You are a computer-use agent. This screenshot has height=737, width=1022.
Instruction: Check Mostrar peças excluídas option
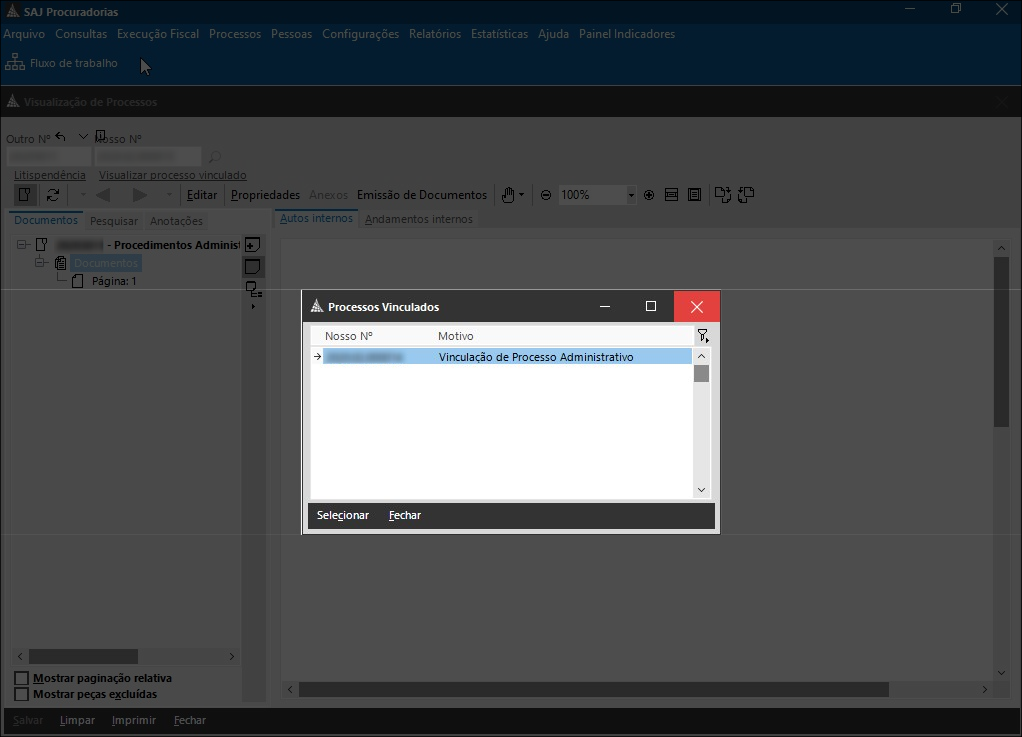[21, 694]
